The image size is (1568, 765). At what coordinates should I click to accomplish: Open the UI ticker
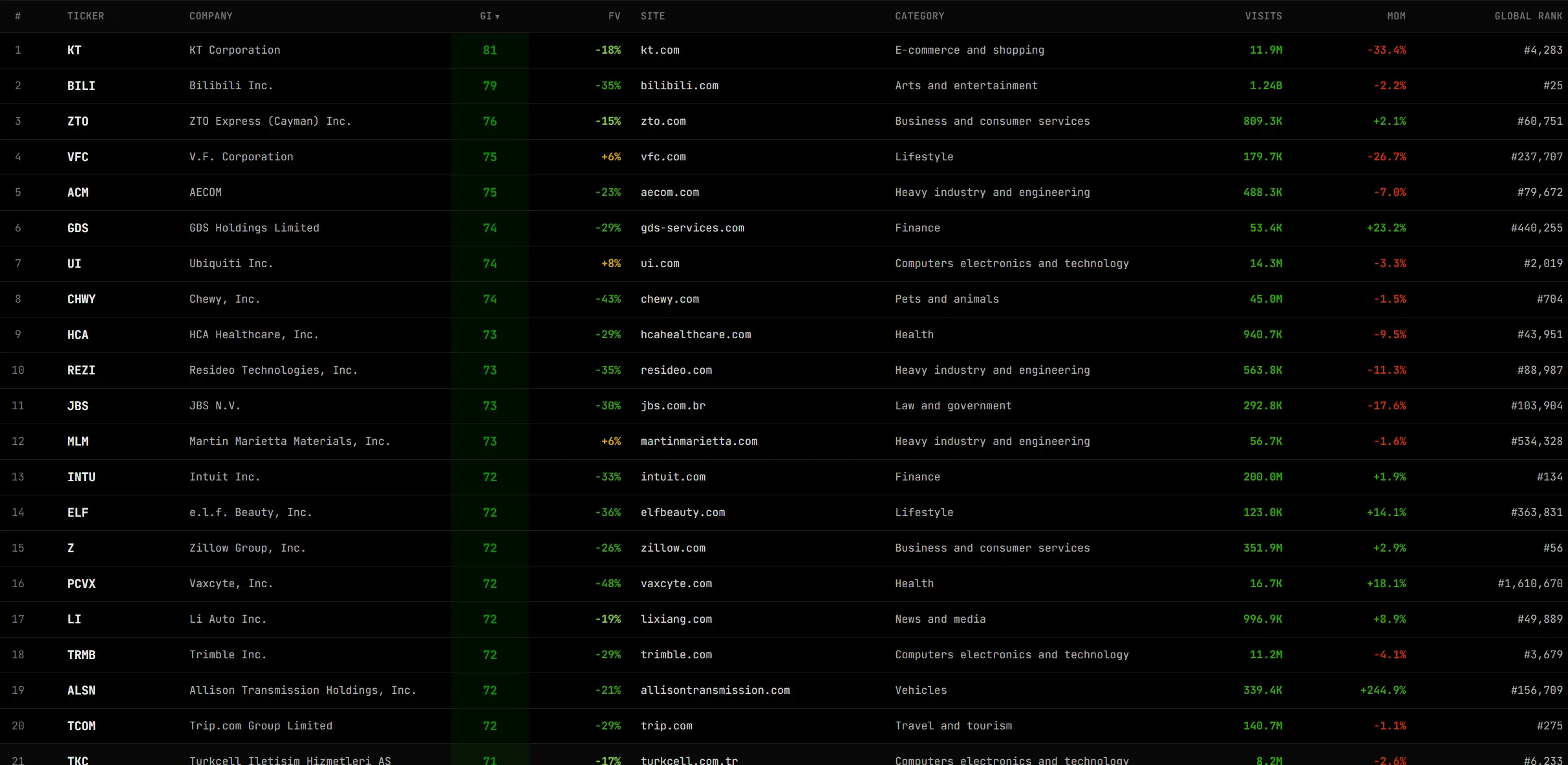[x=74, y=264]
